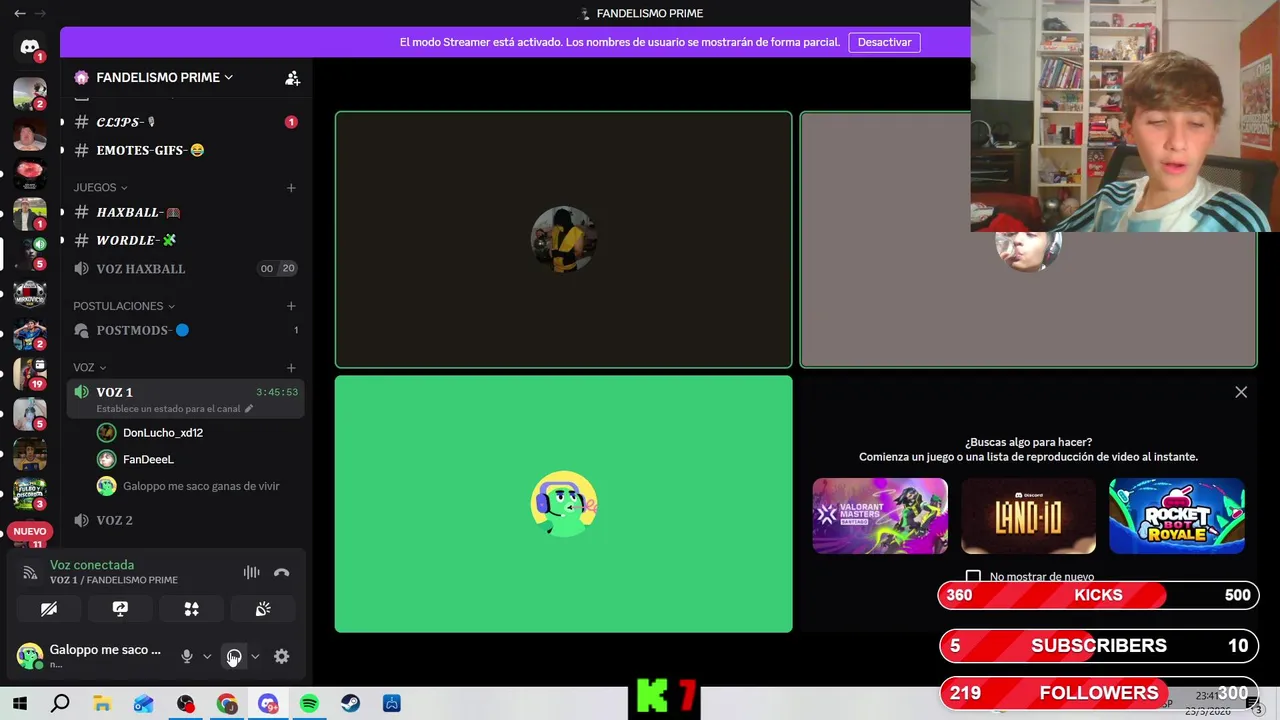1280x720 pixels.
Task: Open File Explorer from taskbar
Action: click(x=102, y=704)
